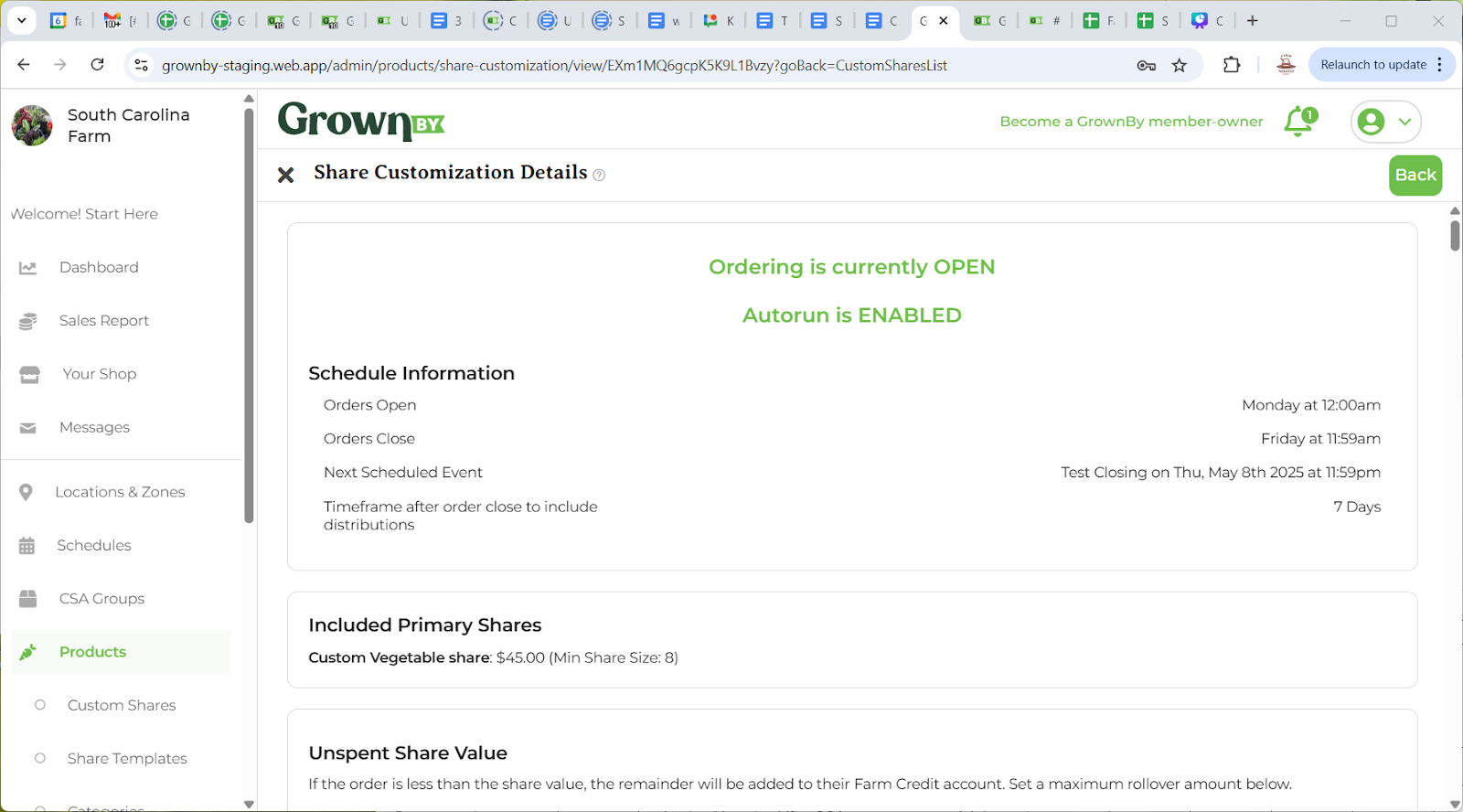This screenshot has width=1463, height=812.
Task: Switch to the Google Maps tab labeled K
Action: click(x=719, y=20)
